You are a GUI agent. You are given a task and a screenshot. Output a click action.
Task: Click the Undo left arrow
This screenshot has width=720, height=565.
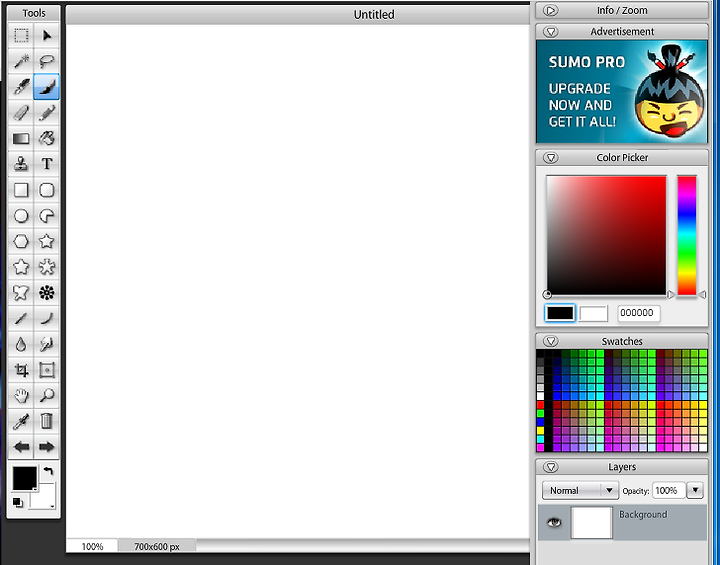(21, 446)
